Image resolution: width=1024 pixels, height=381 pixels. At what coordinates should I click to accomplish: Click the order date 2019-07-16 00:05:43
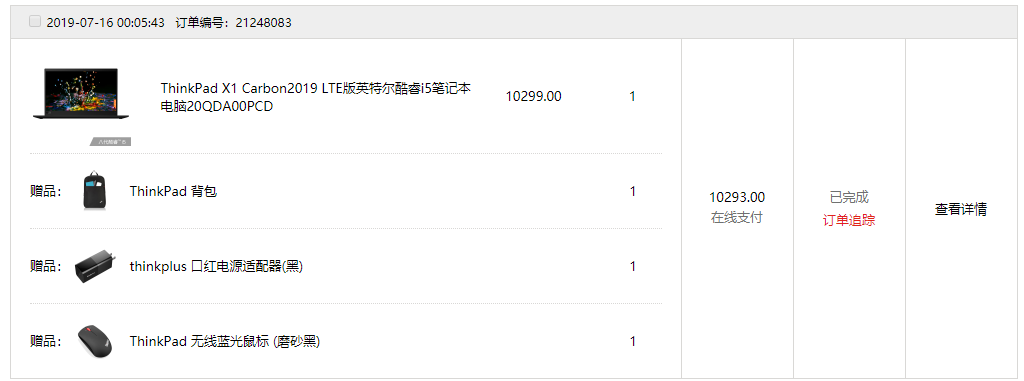[x=106, y=23]
